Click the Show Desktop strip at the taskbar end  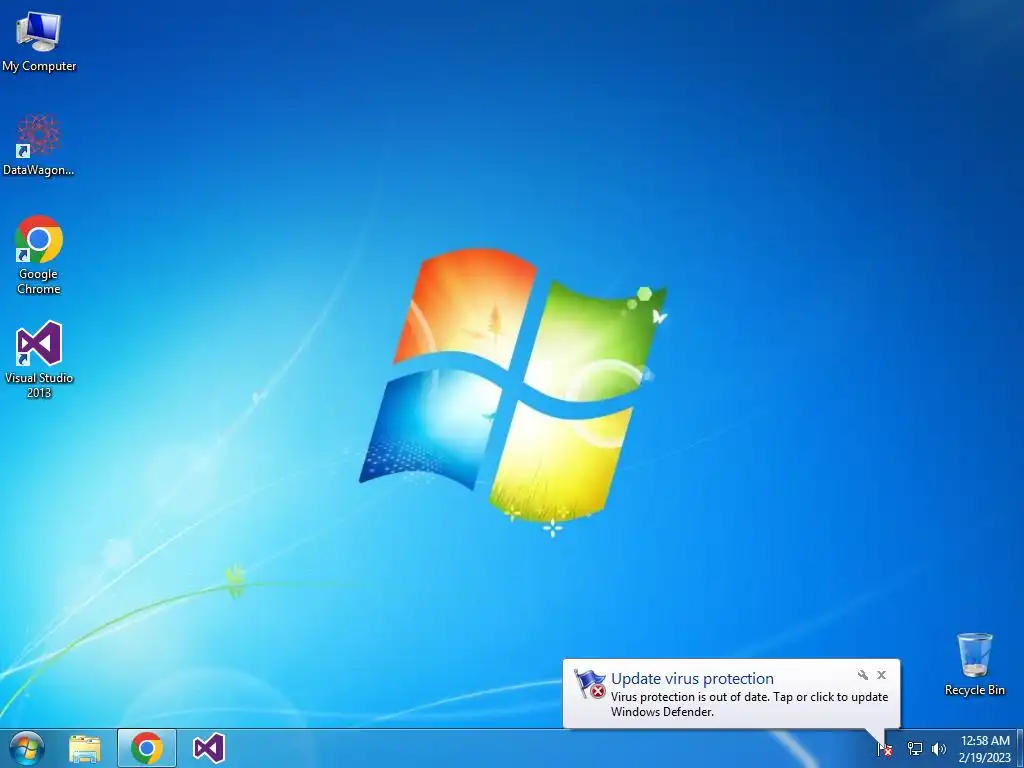1019,748
